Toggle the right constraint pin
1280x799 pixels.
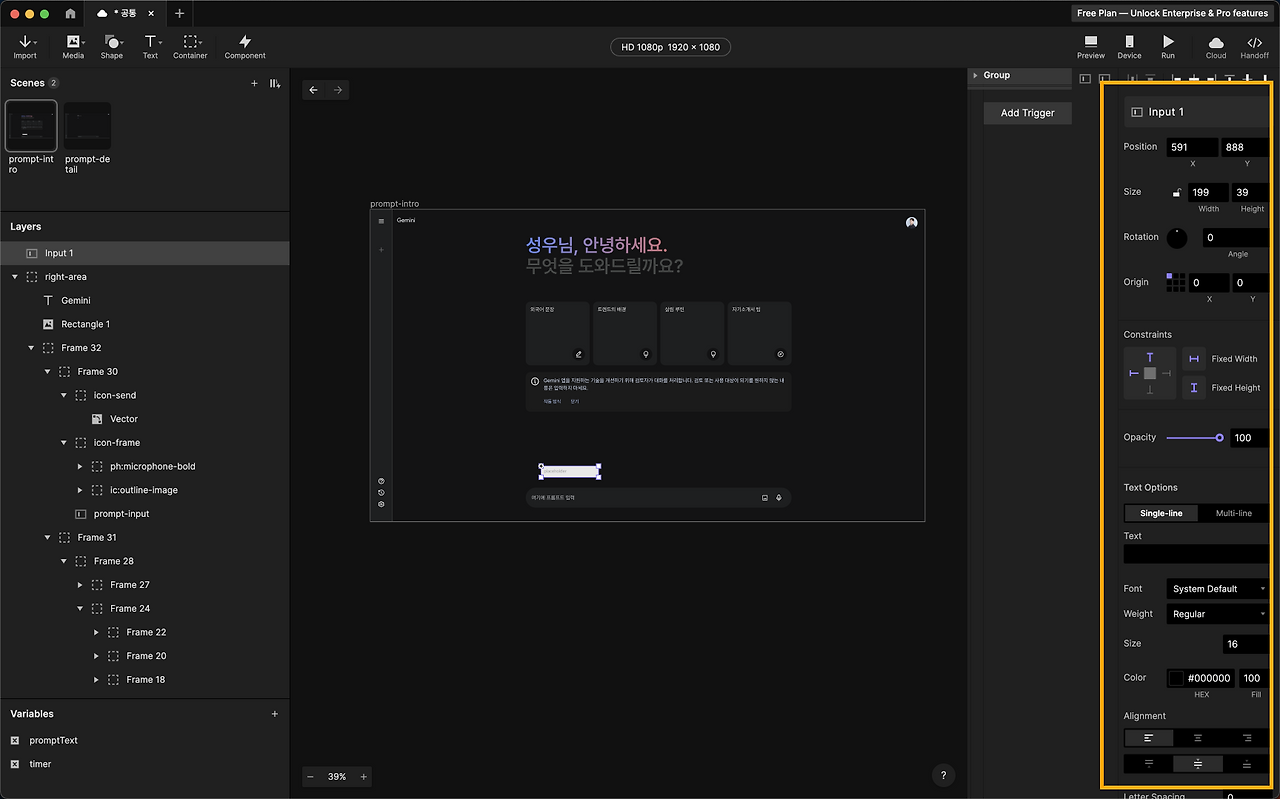click(x=1166, y=373)
